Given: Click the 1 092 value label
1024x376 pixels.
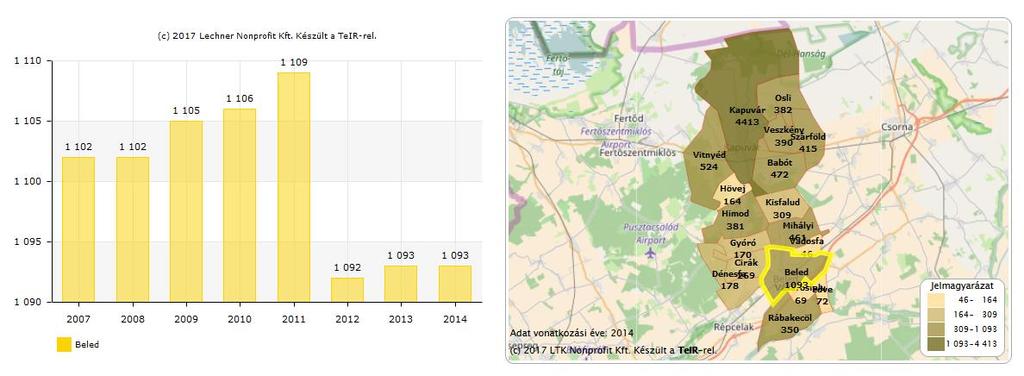Looking at the screenshot, I should tap(347, 268).
